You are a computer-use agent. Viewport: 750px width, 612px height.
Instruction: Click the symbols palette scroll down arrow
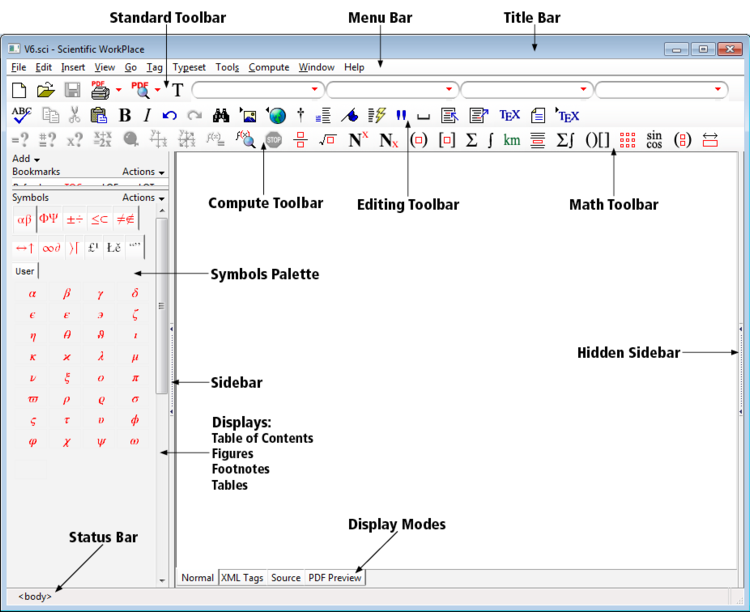pyautogui.click(x=162, y=580)
